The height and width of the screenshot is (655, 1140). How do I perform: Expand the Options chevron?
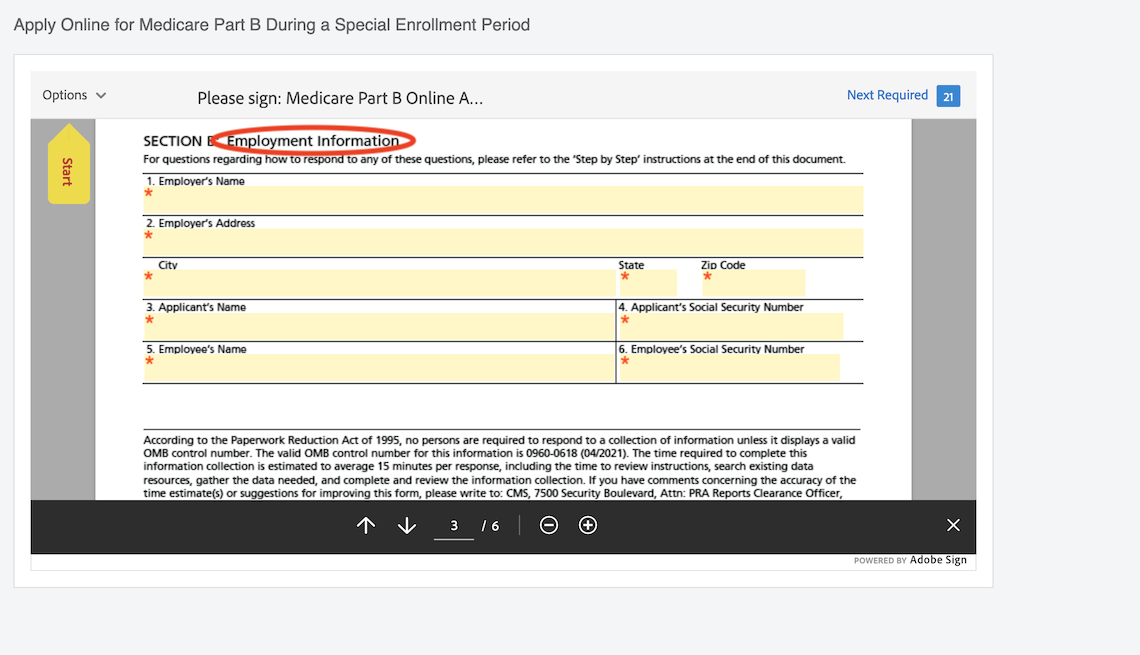click(x=101, y=95)
